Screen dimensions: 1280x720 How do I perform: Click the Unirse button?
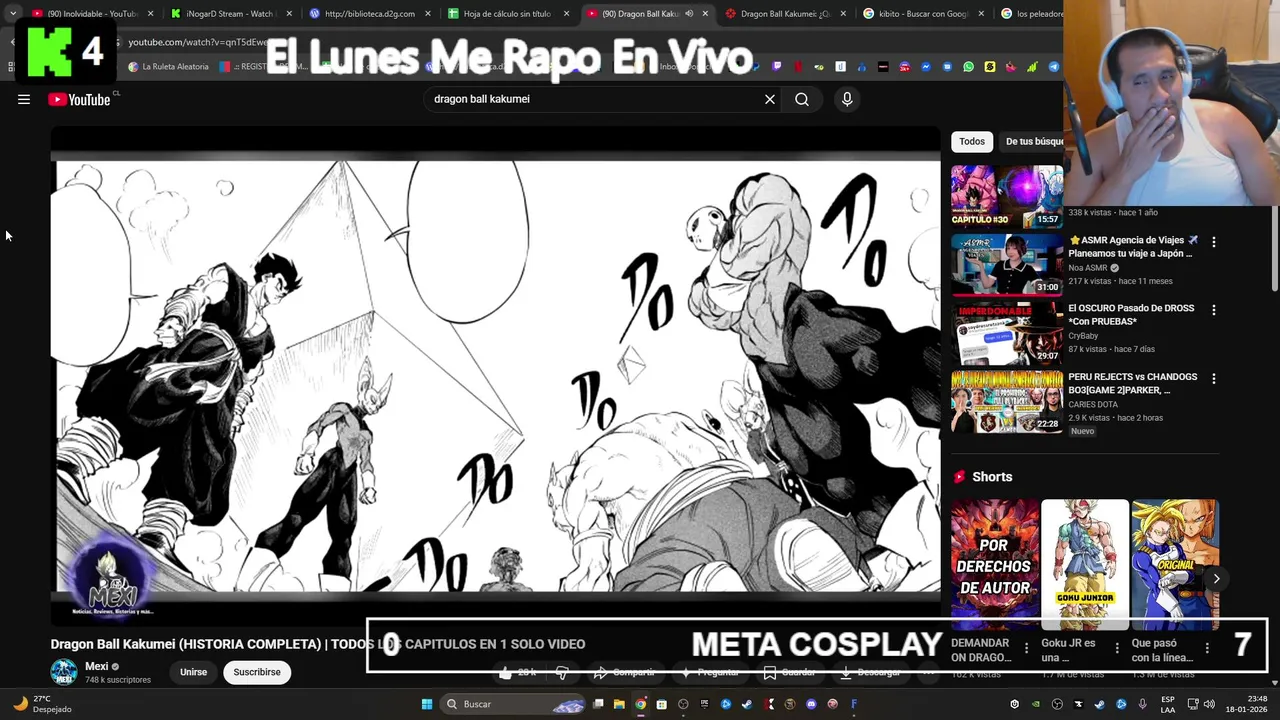point(193,672)
